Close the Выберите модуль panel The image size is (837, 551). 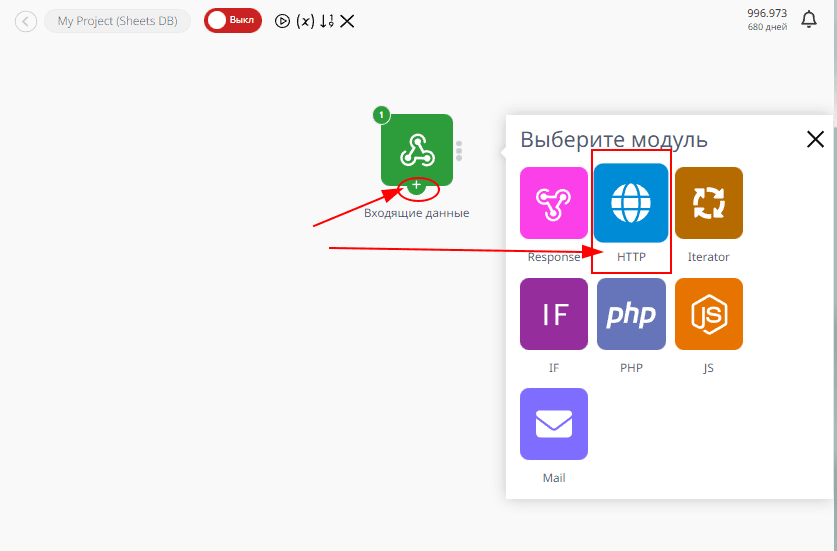[x=815, y=139]
